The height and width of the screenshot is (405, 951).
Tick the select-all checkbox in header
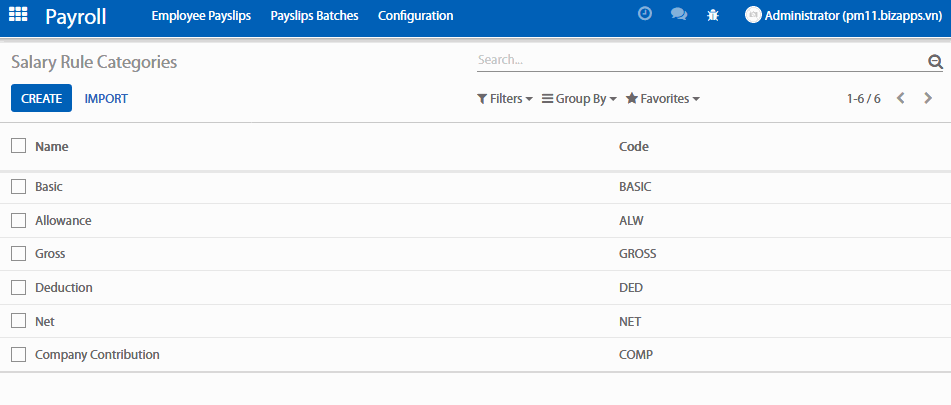tap(18, 146)
